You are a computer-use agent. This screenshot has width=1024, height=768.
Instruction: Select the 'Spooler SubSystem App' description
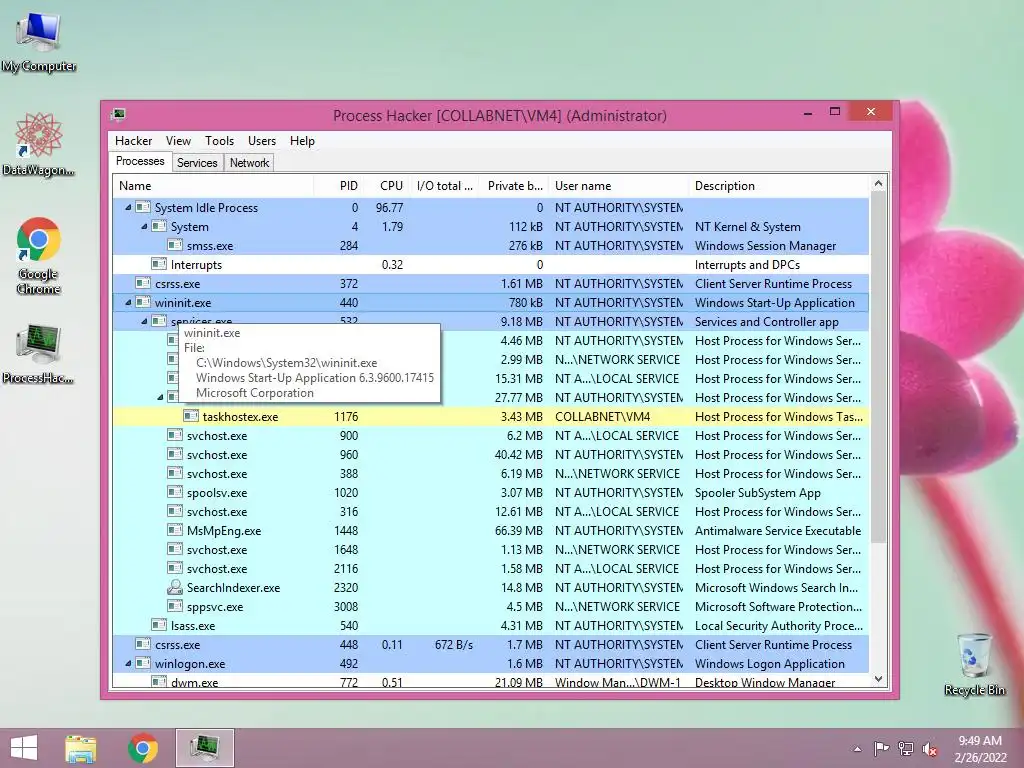click(x=758, y=492)
